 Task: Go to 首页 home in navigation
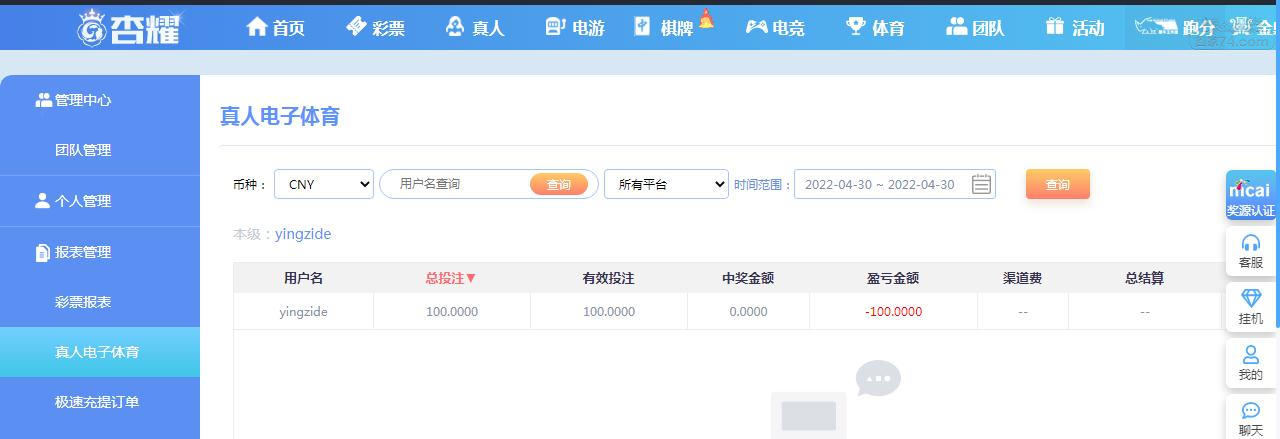point(275,27)
